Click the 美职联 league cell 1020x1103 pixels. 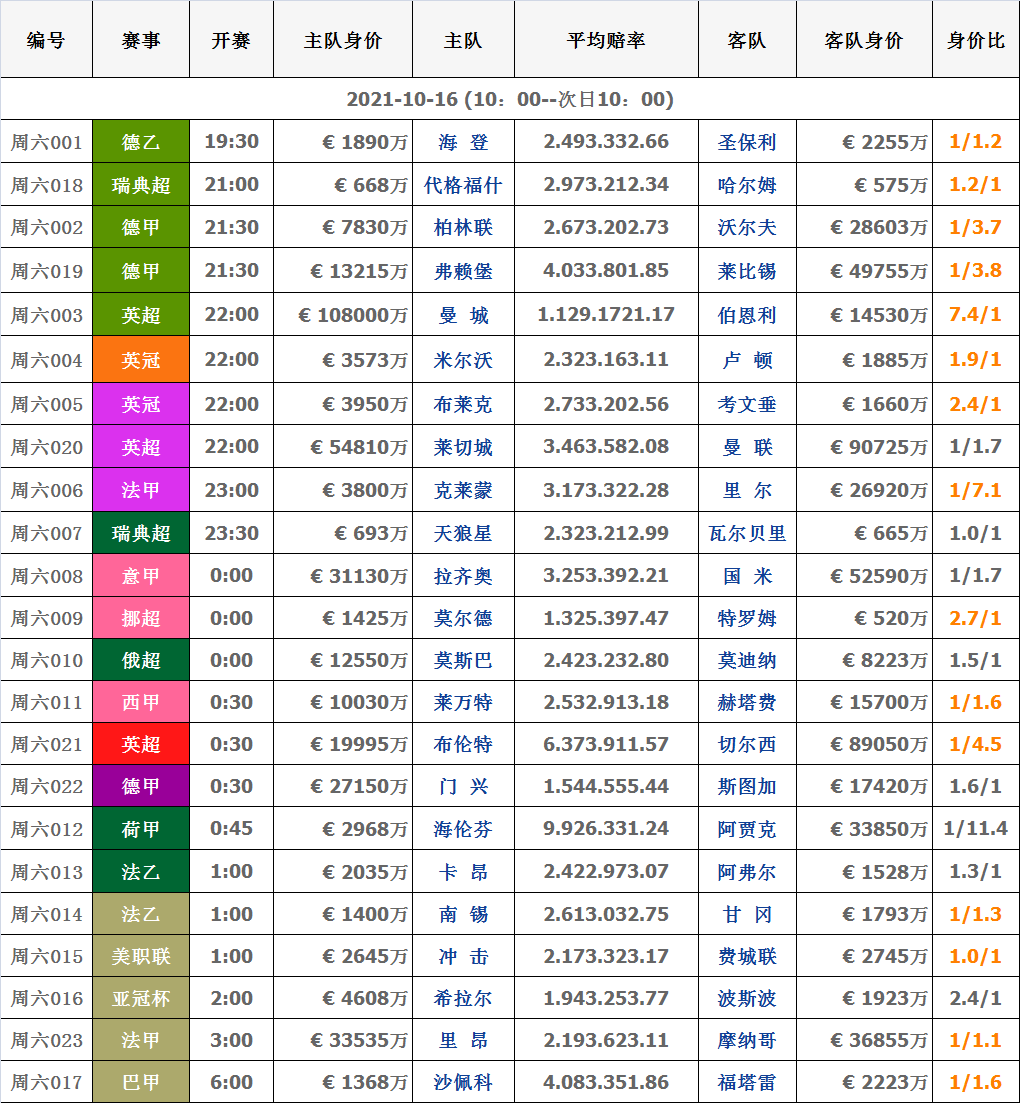[x=141, y=957]
